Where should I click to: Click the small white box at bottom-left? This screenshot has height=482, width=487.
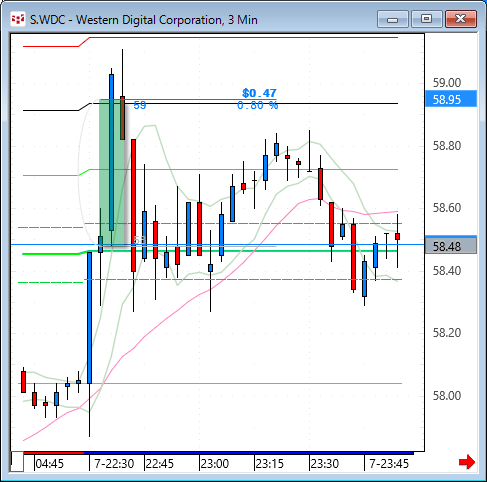tap(17, 462)
